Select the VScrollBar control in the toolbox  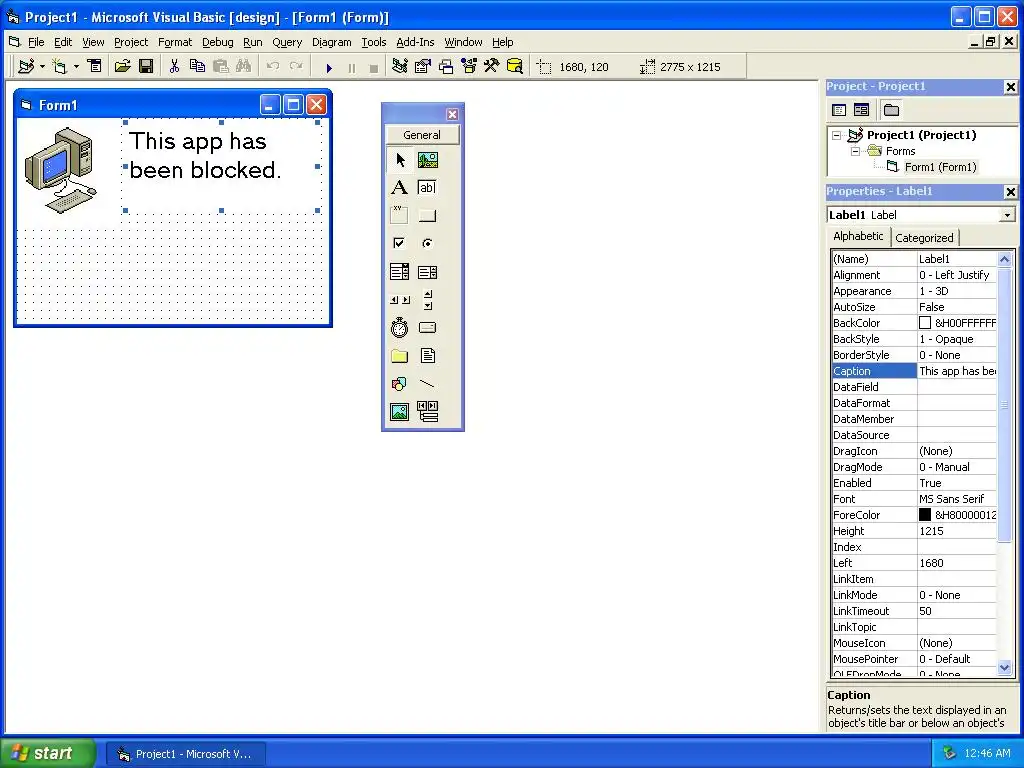[x=428, y=300]
